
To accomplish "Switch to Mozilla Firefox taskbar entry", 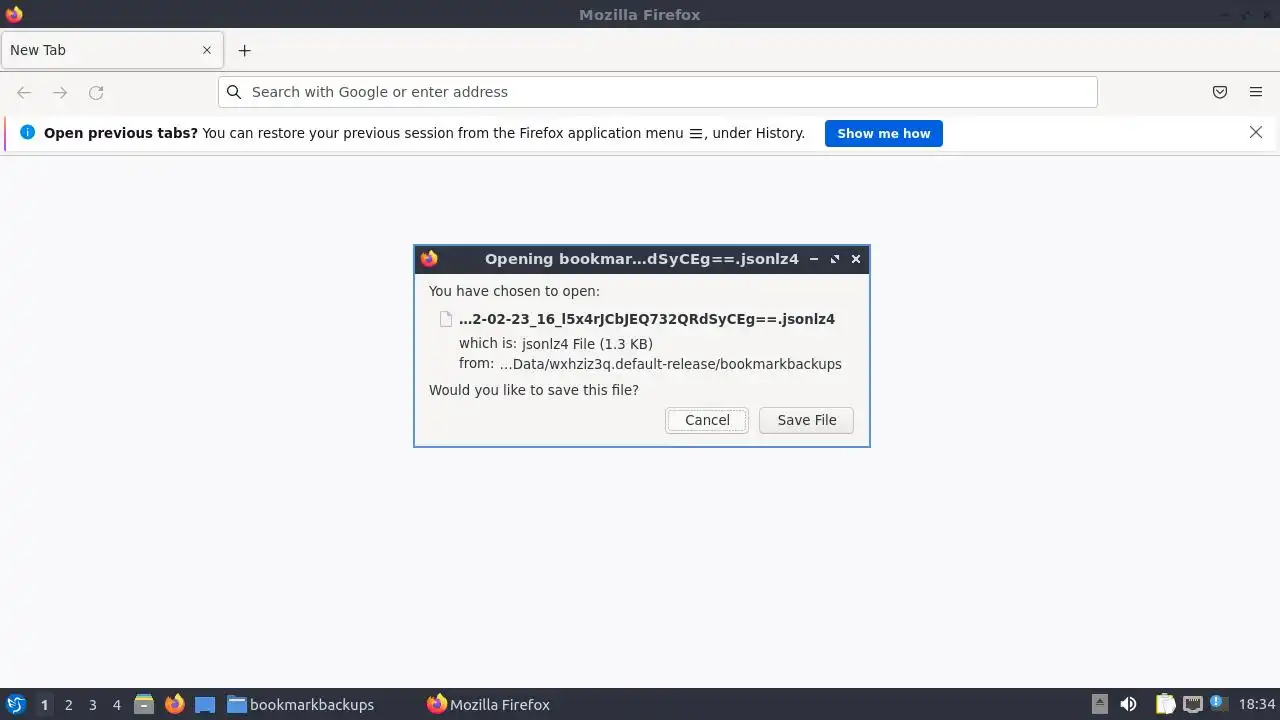I will (488, 705).
